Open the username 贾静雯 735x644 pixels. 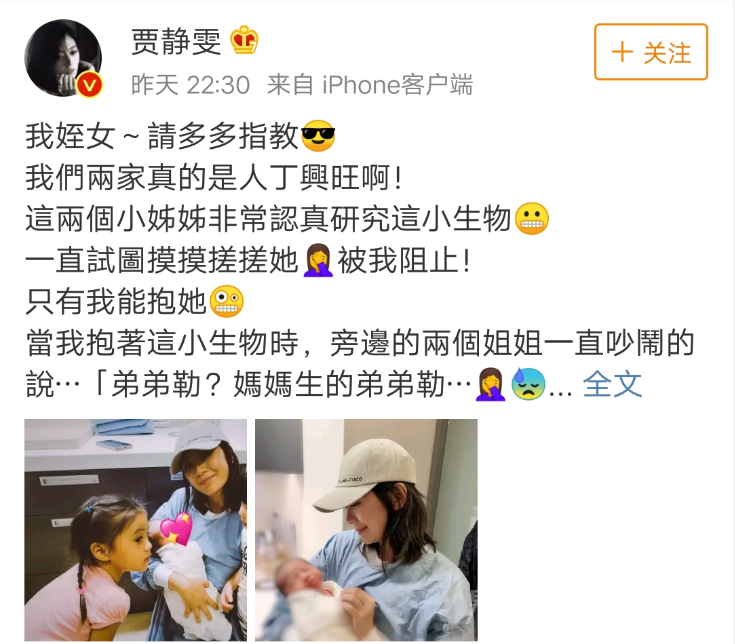(x=176, y=41)
